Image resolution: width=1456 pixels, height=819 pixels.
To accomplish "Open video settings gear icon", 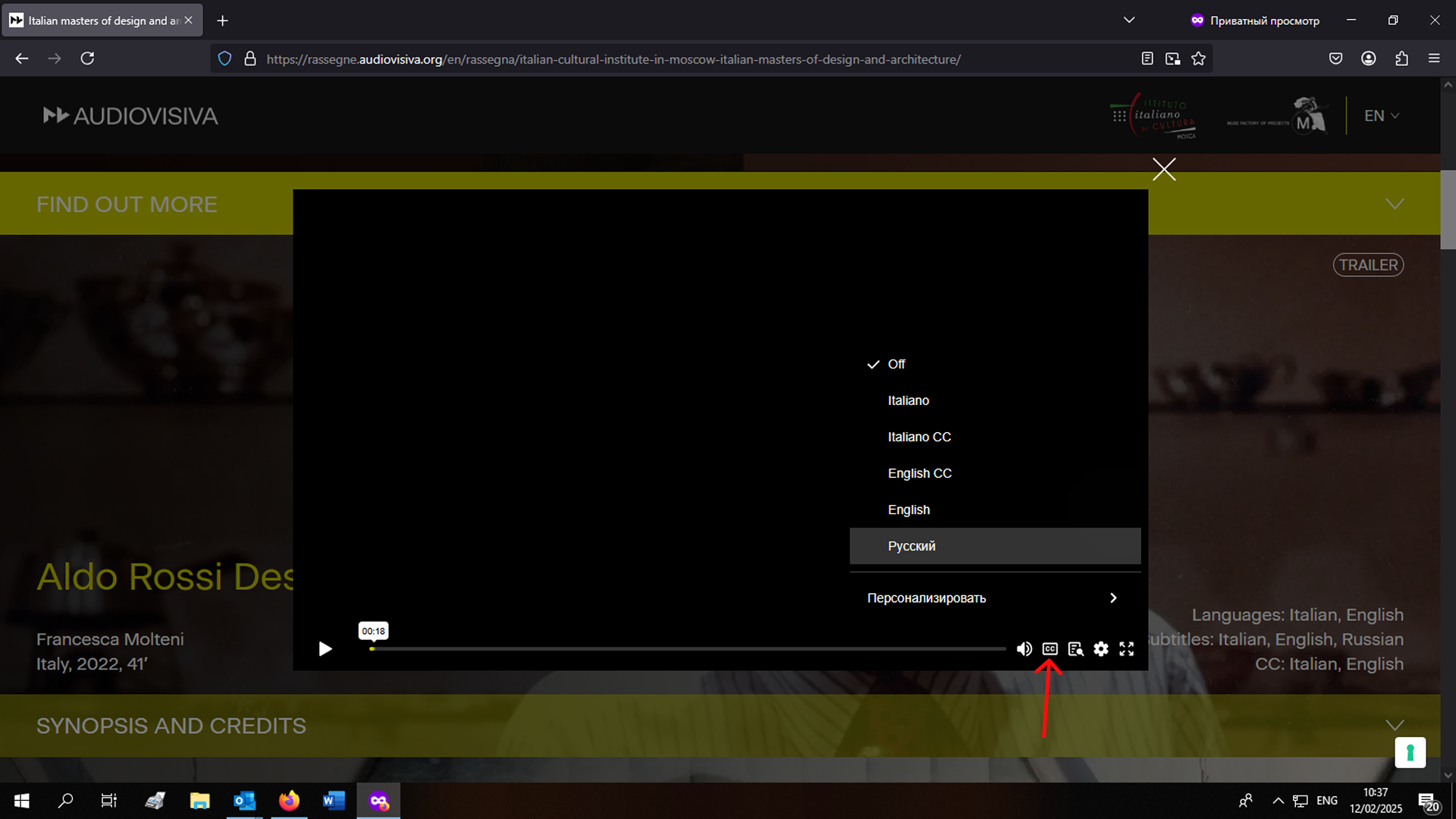I will point(1101,649).
